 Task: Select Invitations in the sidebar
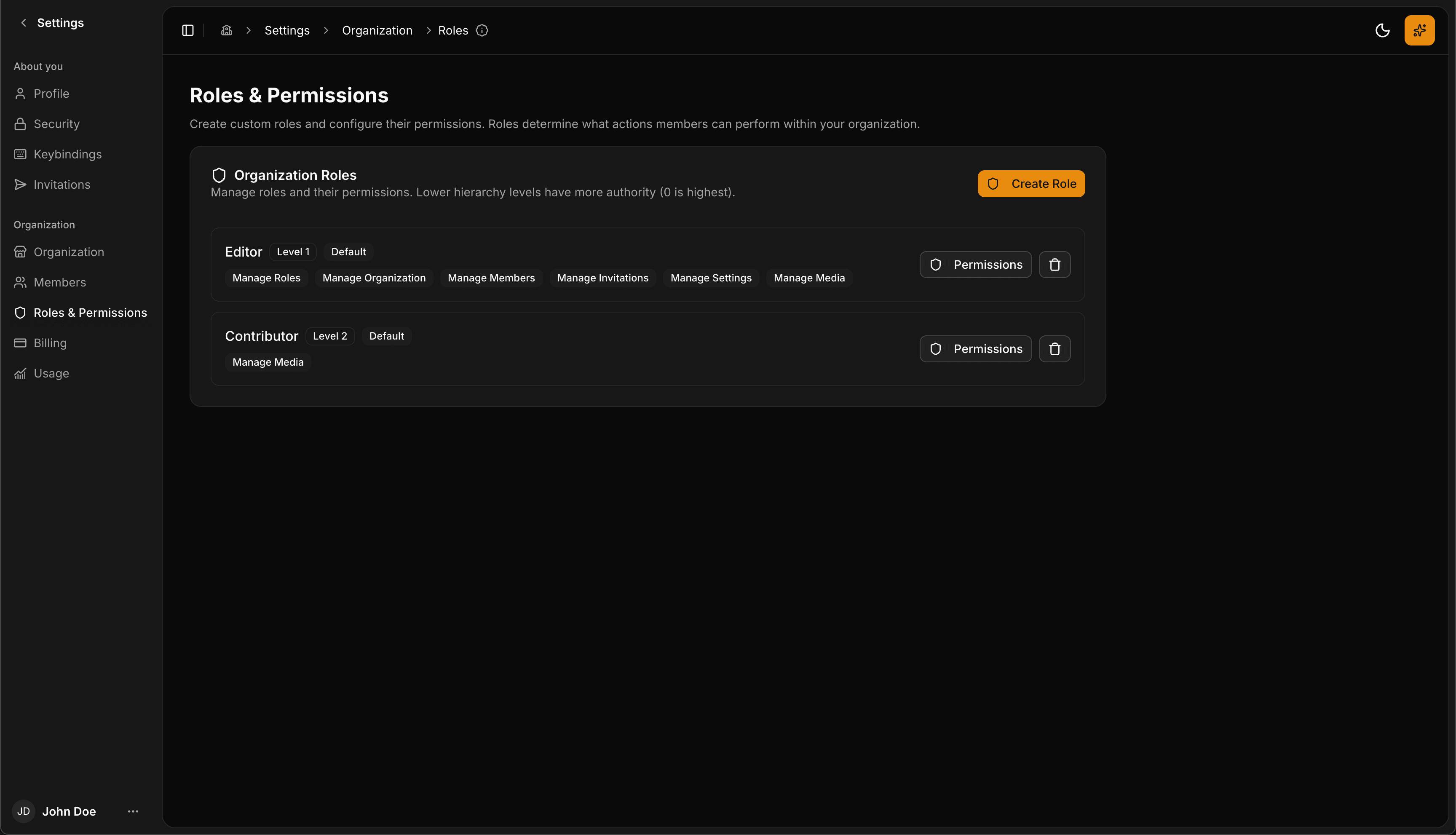pos(62,184)
